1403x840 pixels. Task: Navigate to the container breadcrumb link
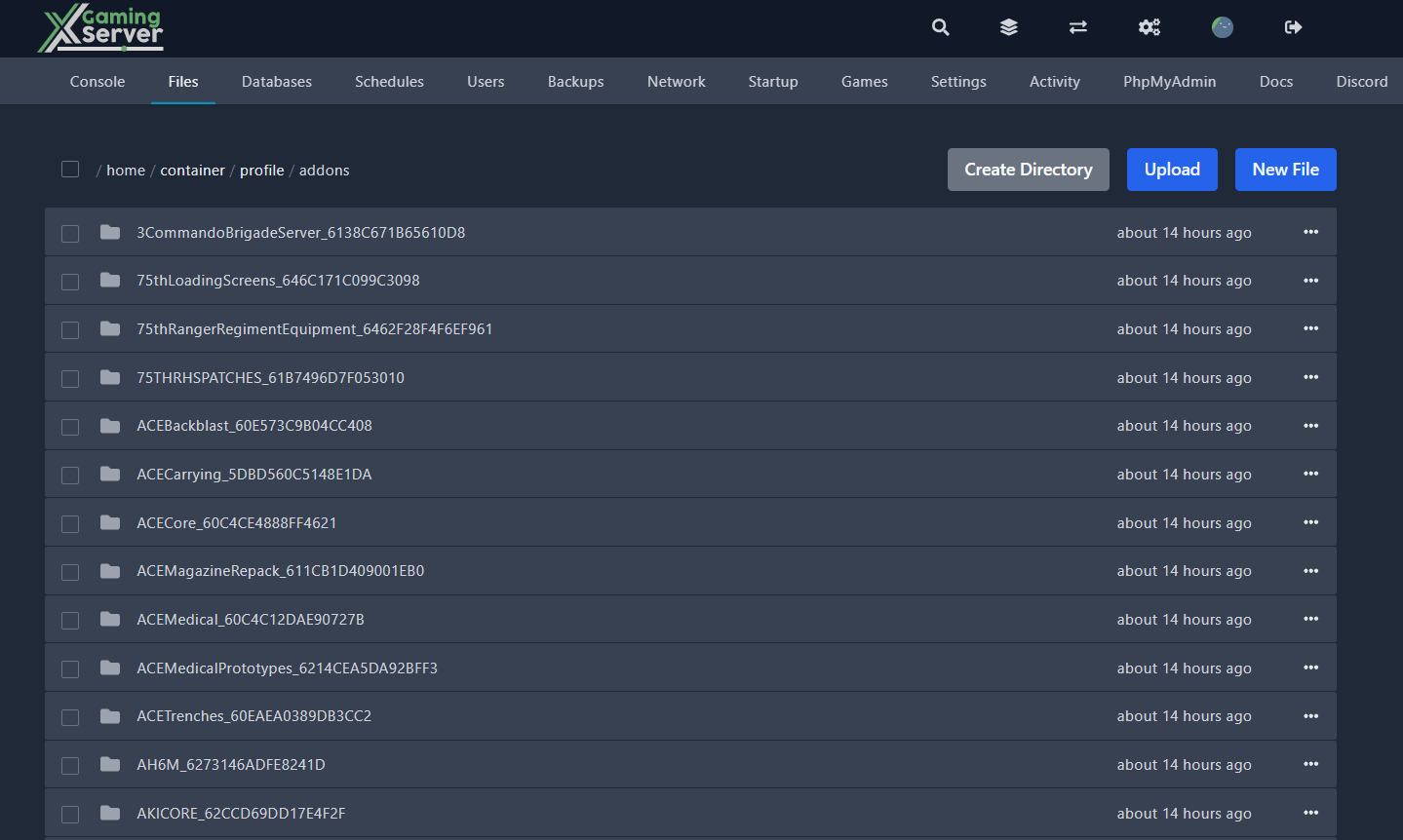(192, 170)
